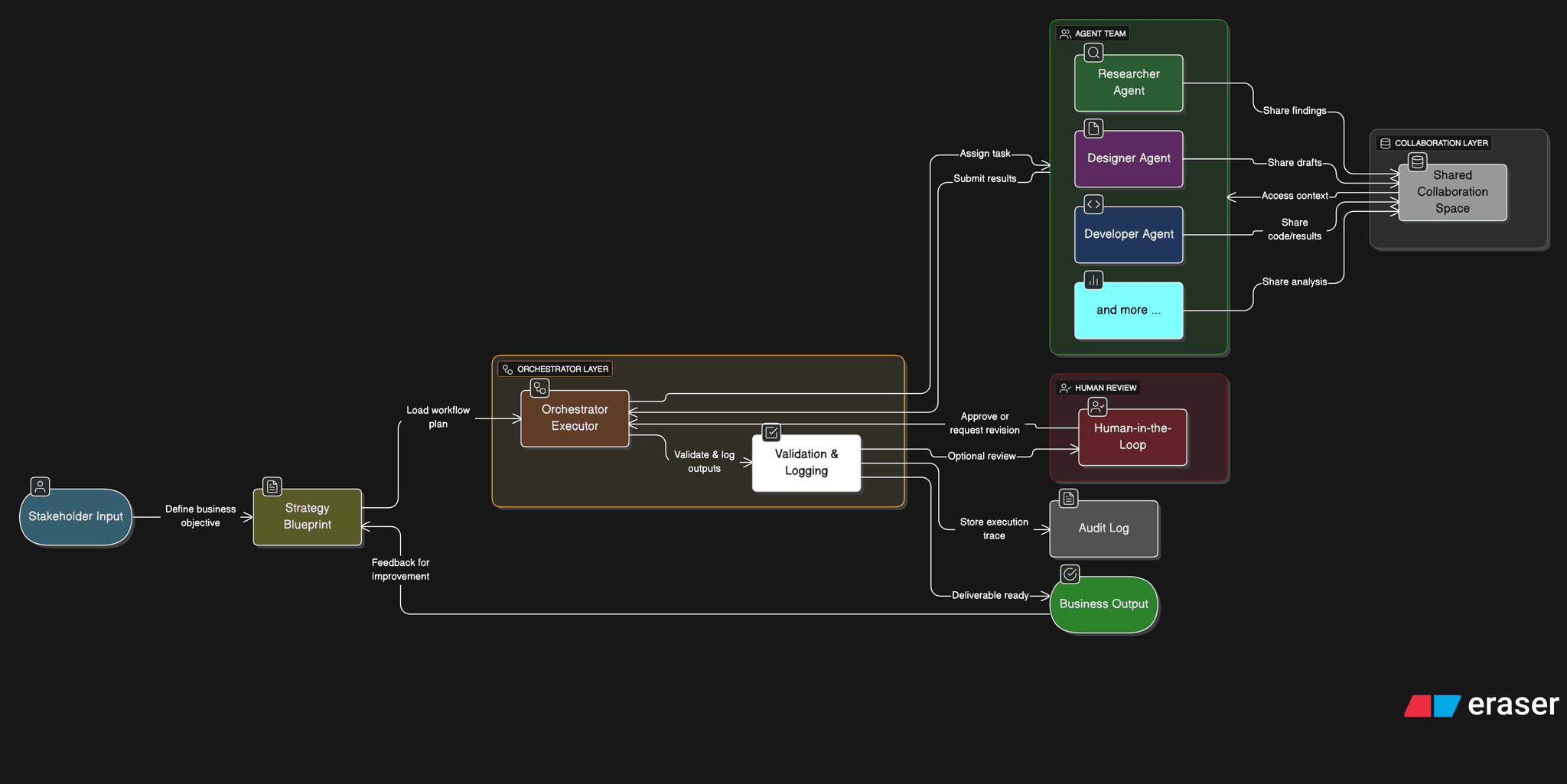Click the 'Assign task' edge label
Image resolution: width=1567 pixels, height=784 pixels.
(985, 154)
